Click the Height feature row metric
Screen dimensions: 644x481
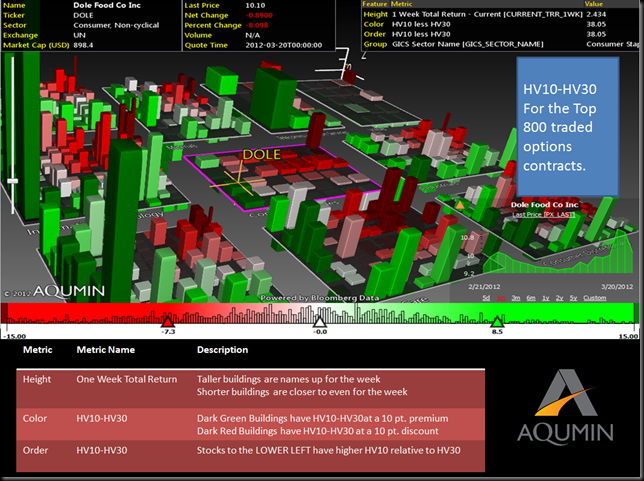[x=487, y=14]
